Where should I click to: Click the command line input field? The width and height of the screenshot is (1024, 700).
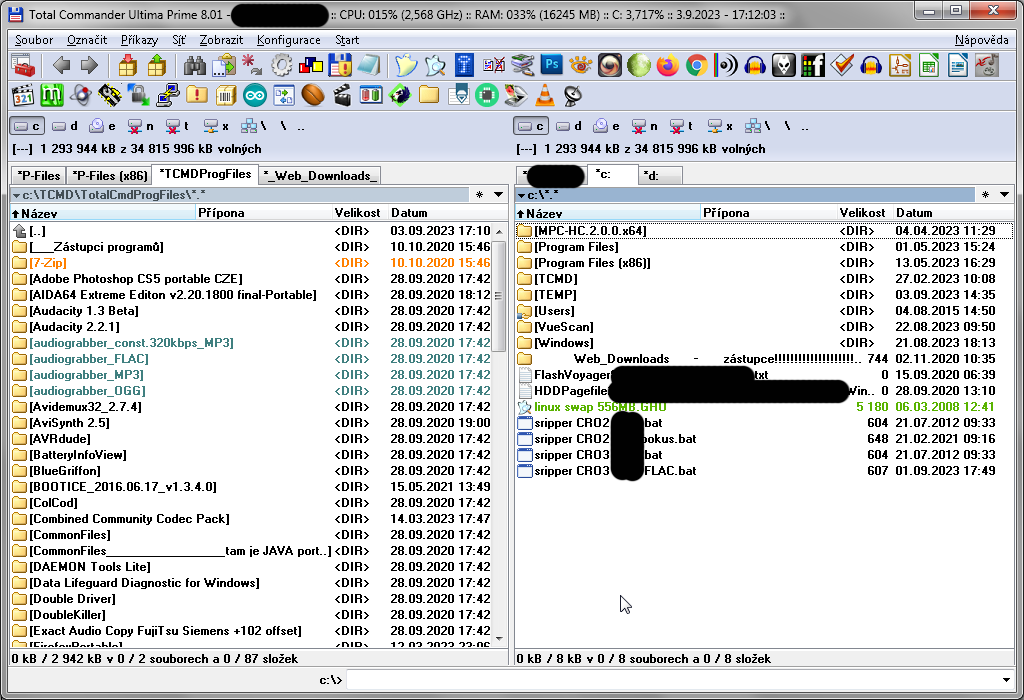pyautogui.click(x=680, y=680)
